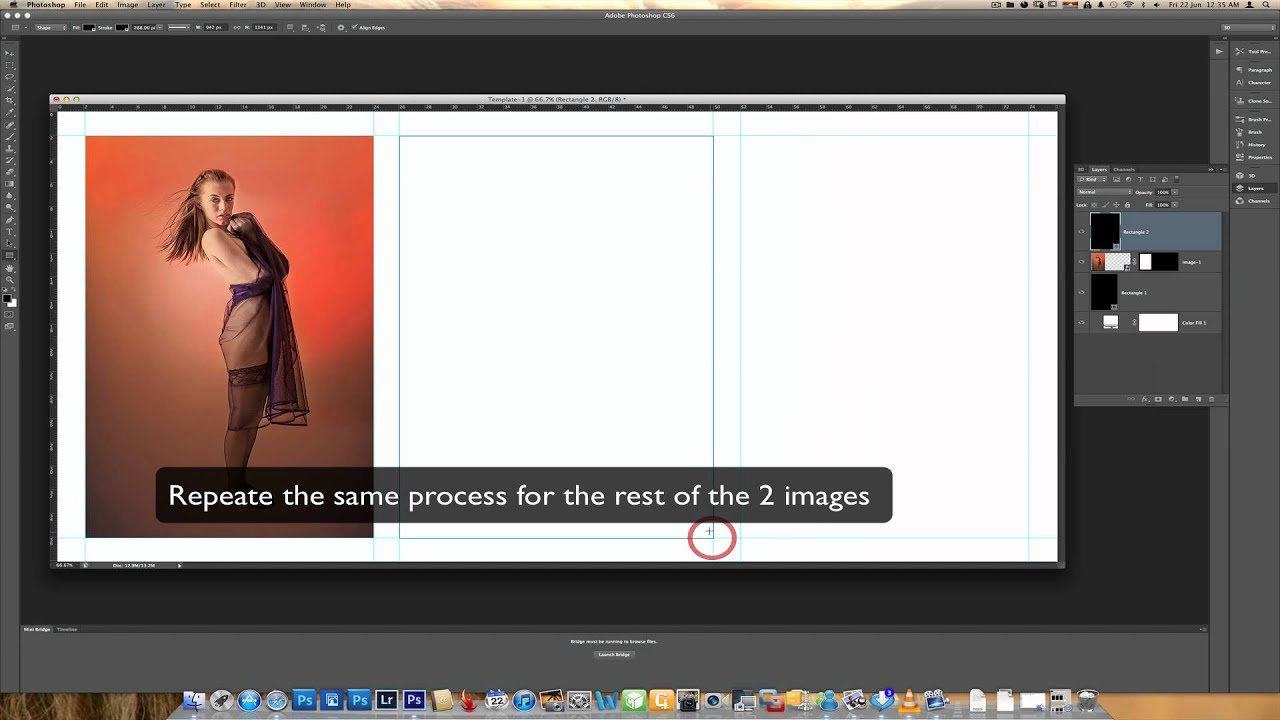1280x720 pixels.
Task: Click the Add layer mask icon
Action: (1158, 399)
